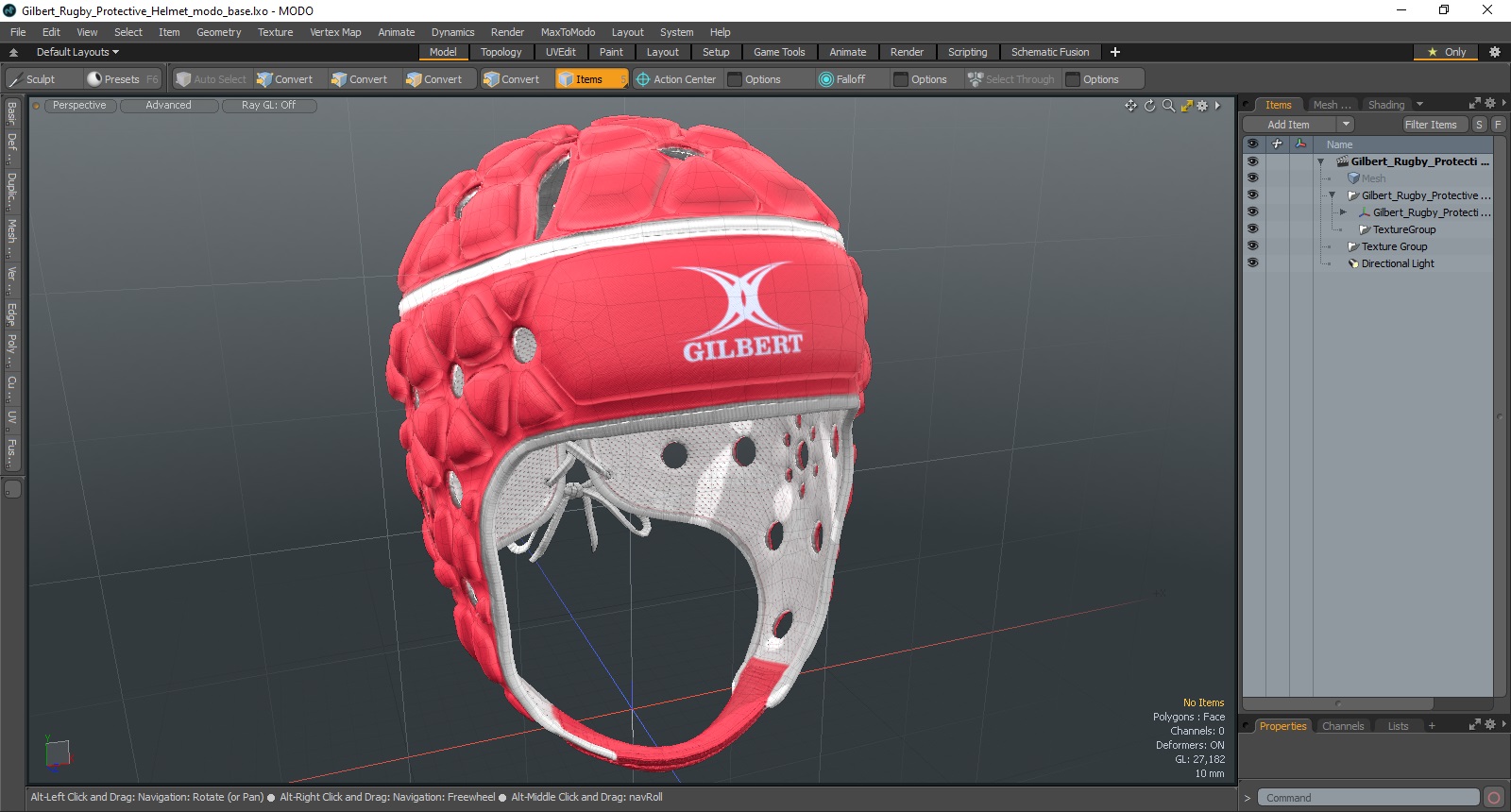This screenshot has height=812, width=1511.
Task: Collapse the Gilbert_Rugby_Protective folder group
Action: (x=1332, y=195)
